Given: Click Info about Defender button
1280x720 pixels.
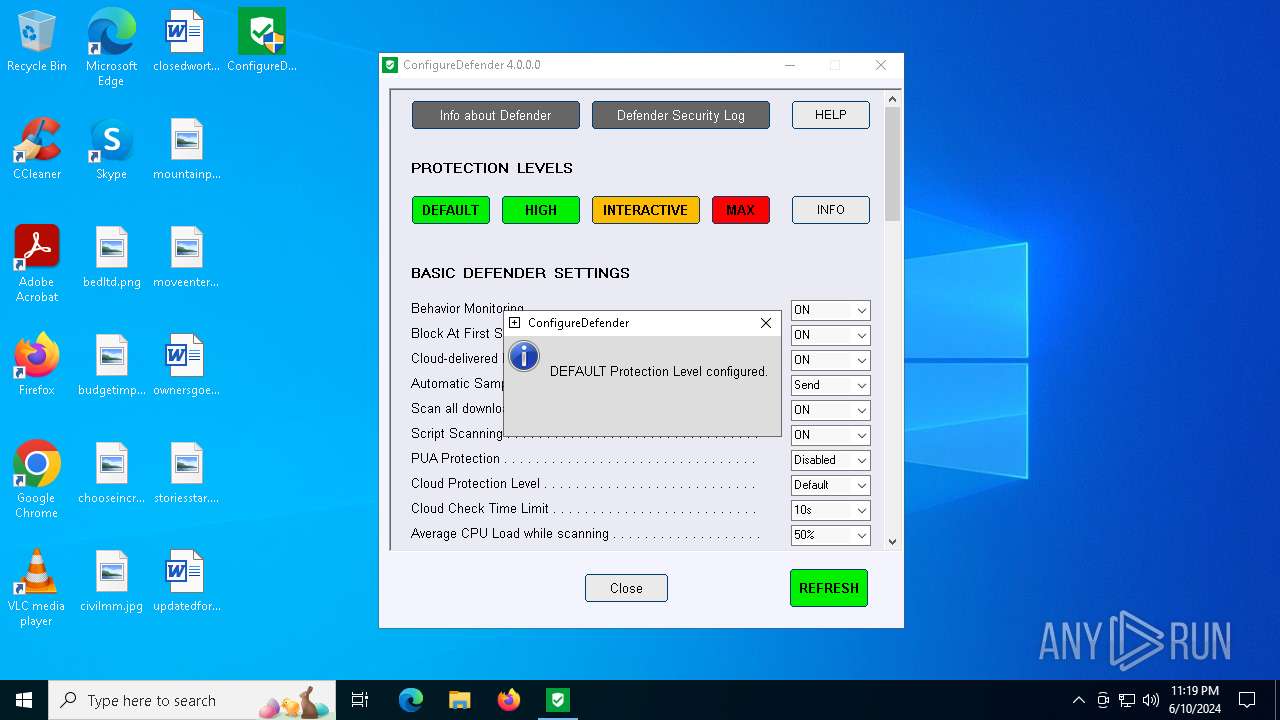Looking at the screenshot, I should 495,115.
